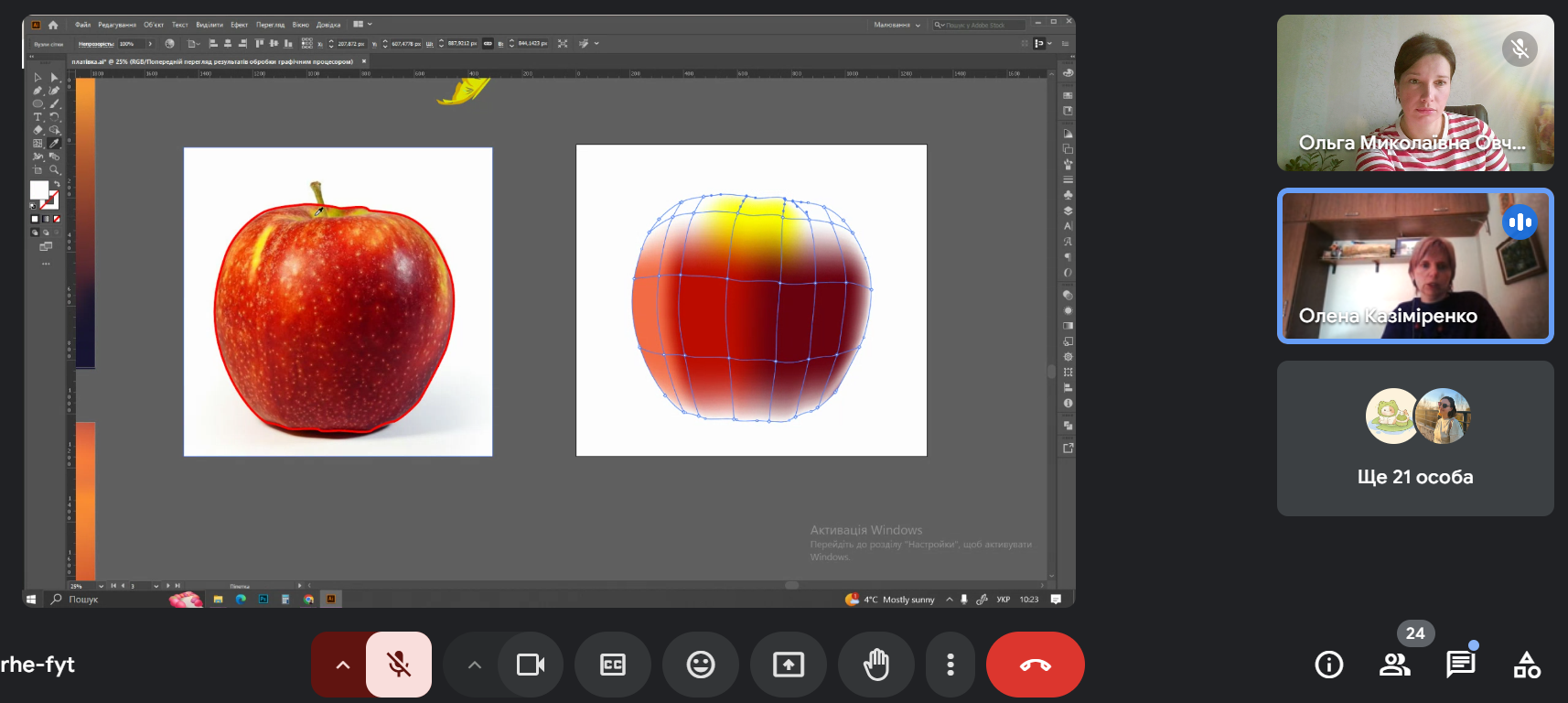Unmute the microphone in the call bar

(398, 665)
